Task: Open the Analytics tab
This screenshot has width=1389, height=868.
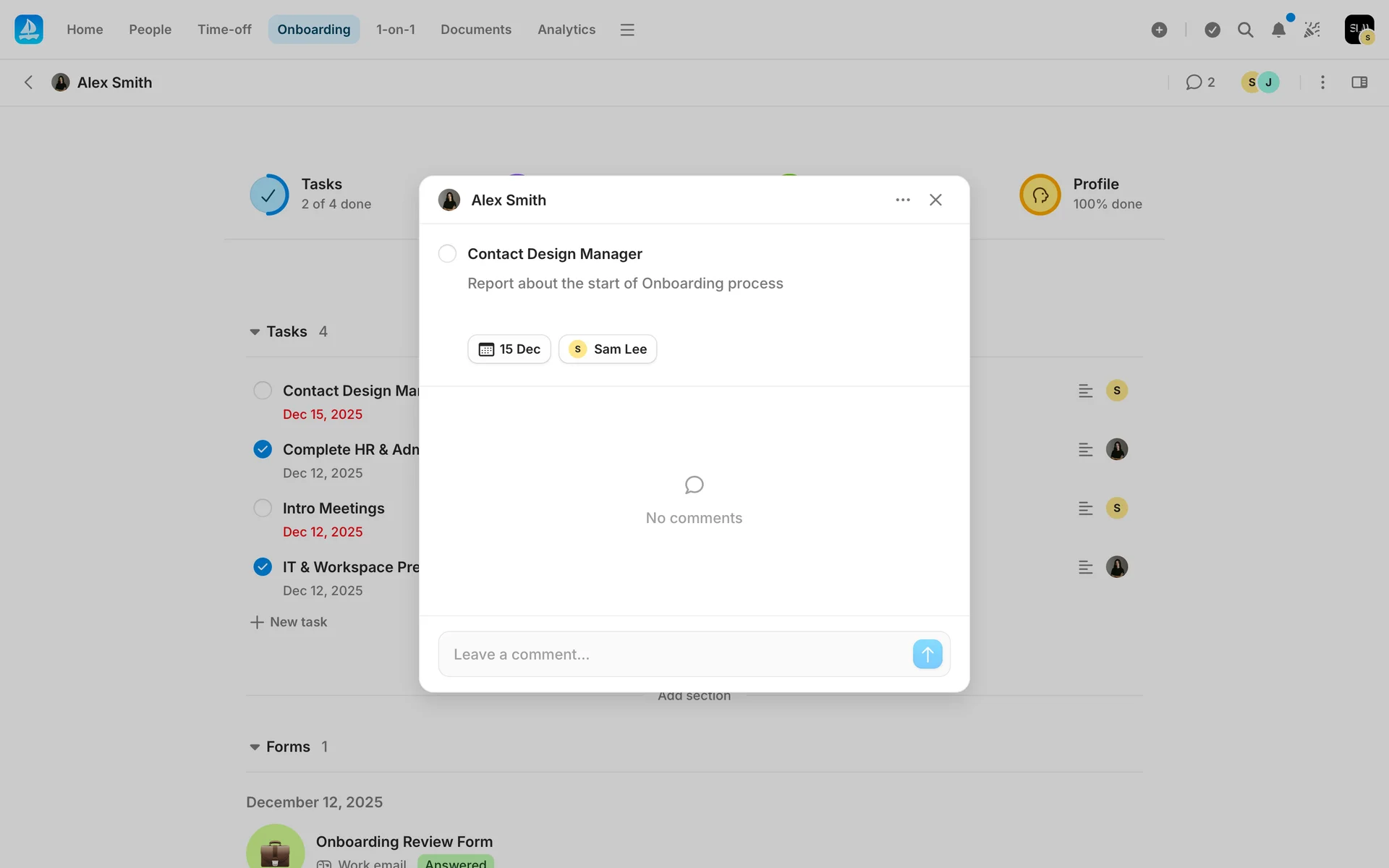Action: pyautogui.click(x=566, y=30)
